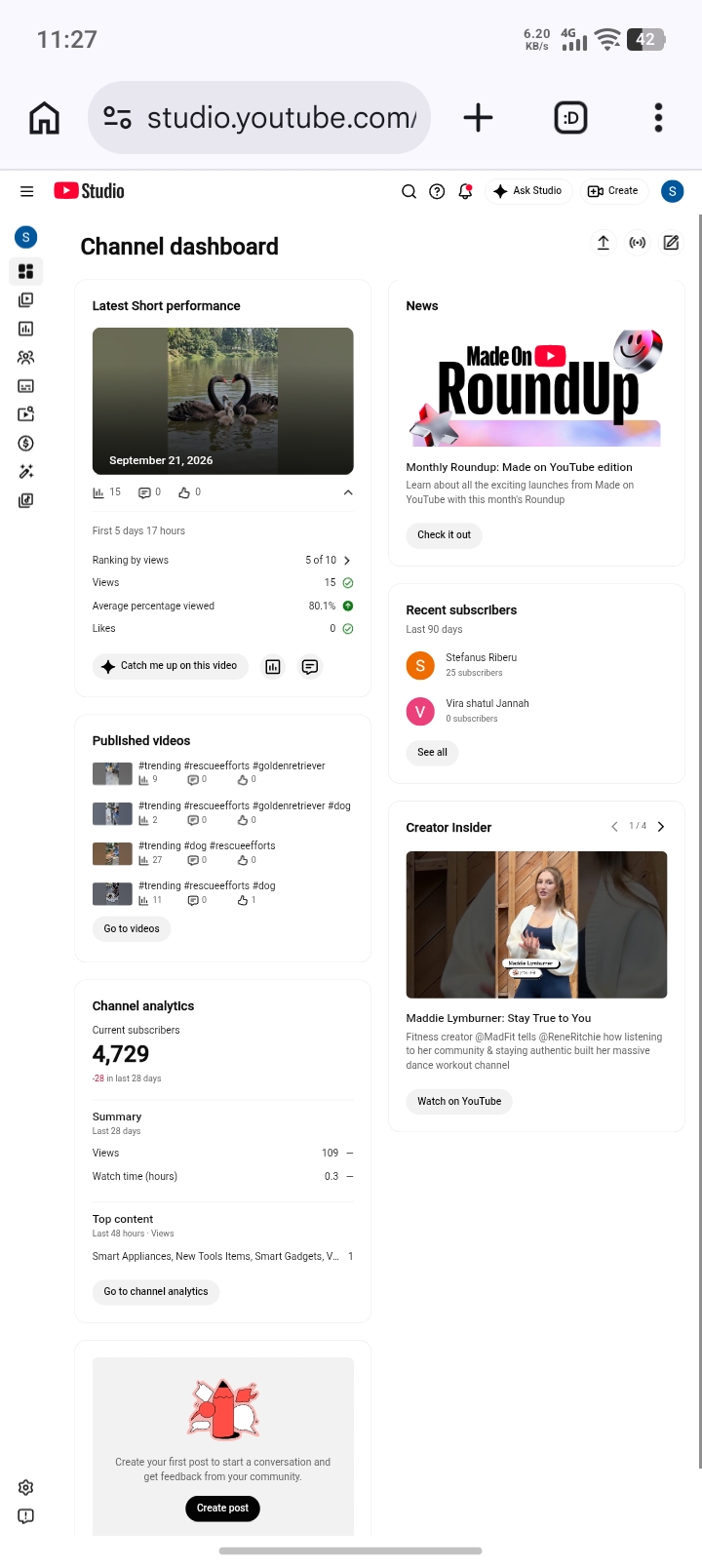Open the Studio search magnifier icon
This screenshot has height=1568, width=702.
coord(409,191)
